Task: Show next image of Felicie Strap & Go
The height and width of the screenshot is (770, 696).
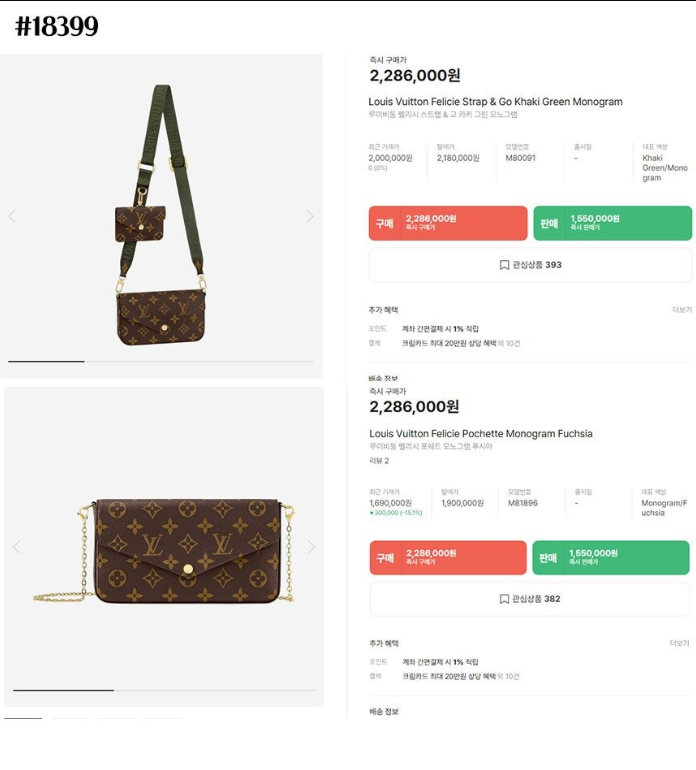Action: [x=309, y=216]
